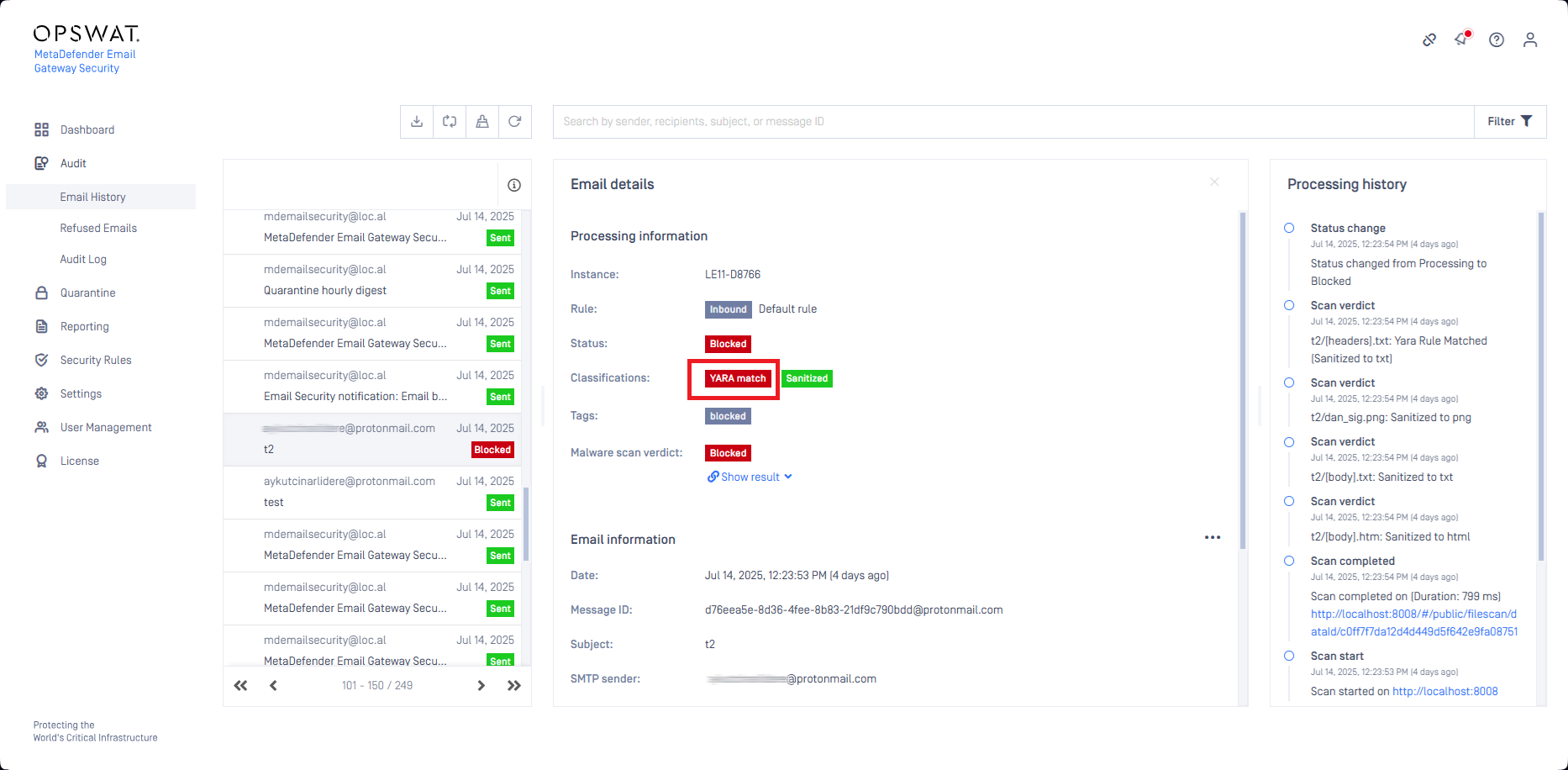Click the Sanitized classification badge
Image resolution: width=1568 pixels, height=770 pixels.
pos(807,378)
